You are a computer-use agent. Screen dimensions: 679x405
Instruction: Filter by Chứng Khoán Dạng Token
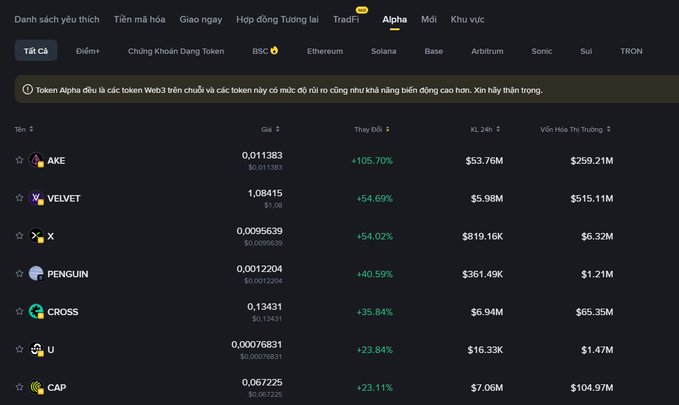[x=176, y=51]
